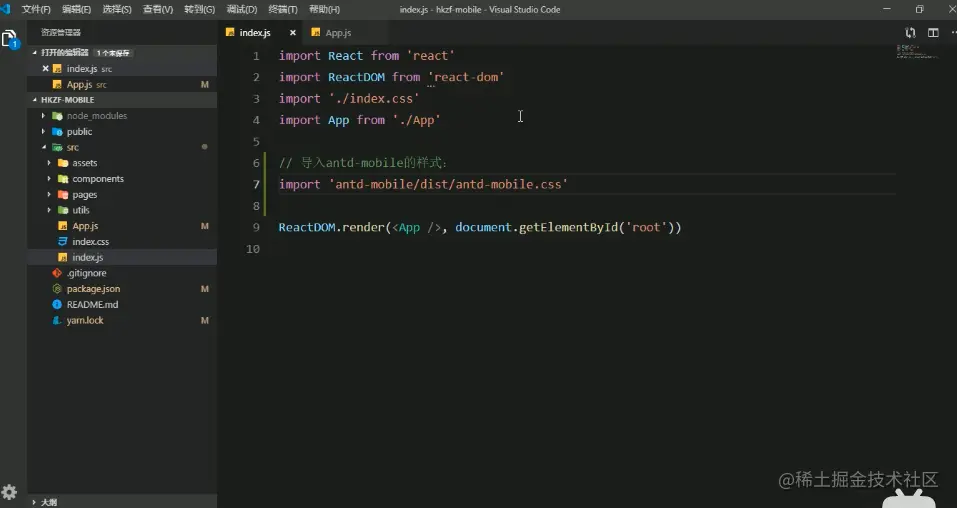Screen dimensions: 957x508
Task: Select the index.js editor tab
Action: pyautogui.click(x=259, y=33)
